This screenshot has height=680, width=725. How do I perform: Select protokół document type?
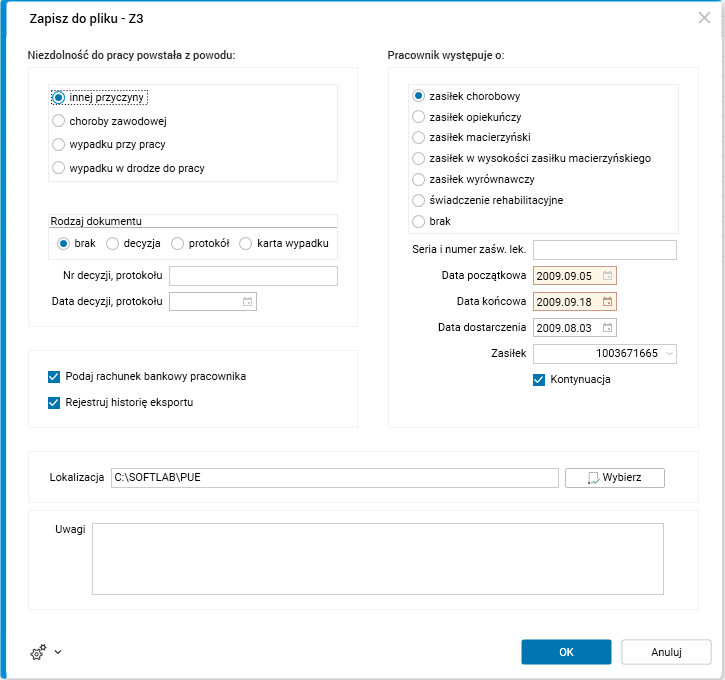coord(178,243)
